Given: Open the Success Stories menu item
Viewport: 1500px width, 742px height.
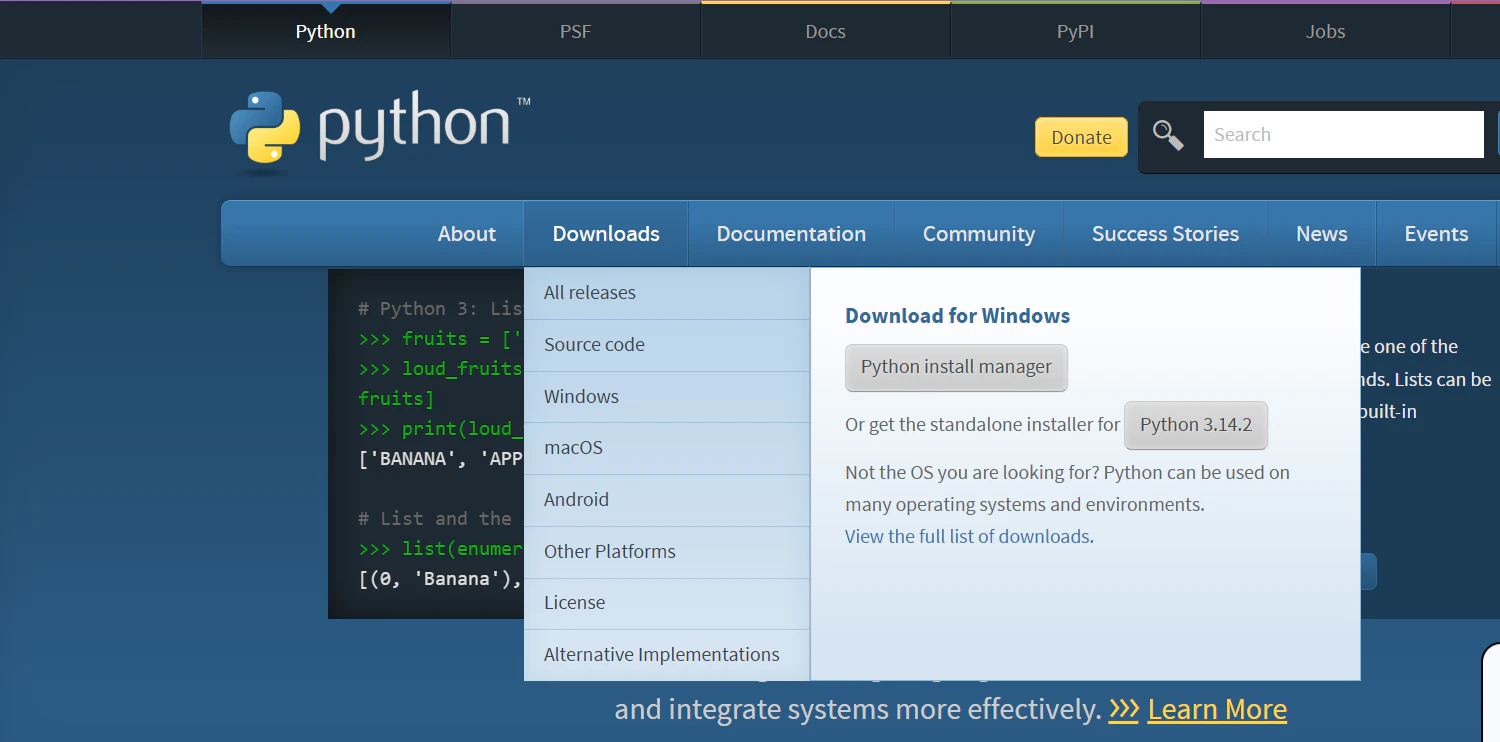Looking at the screenshot, I should 1165,233.
